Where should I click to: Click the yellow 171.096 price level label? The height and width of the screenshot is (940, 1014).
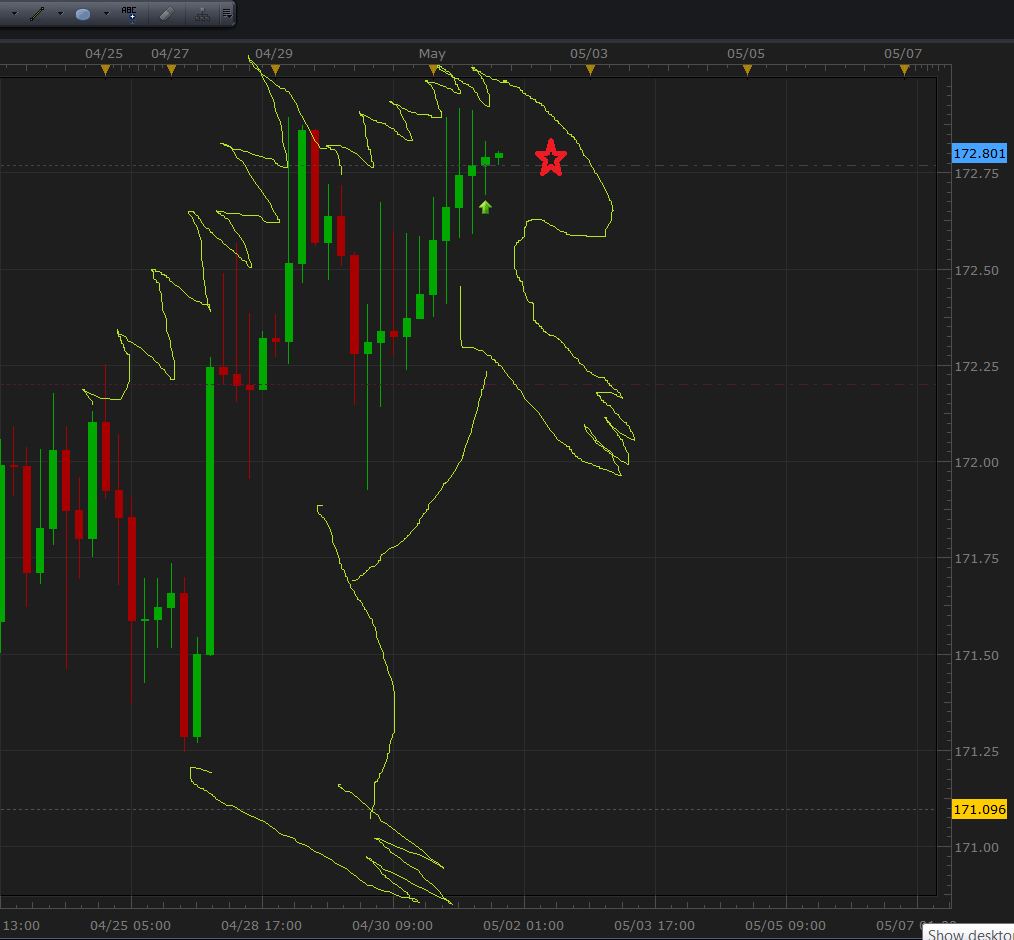coord(980,809)
